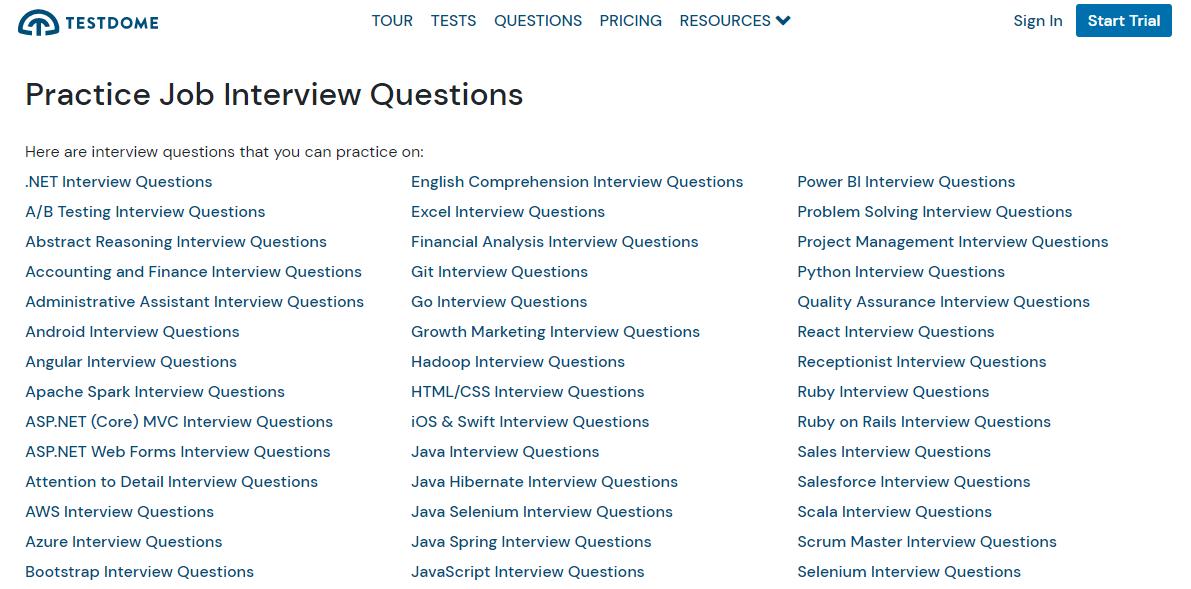Viewport: 1191px width, 589px height.
Task: Open JavaScript Interview Questions
Action: [528, 572]
